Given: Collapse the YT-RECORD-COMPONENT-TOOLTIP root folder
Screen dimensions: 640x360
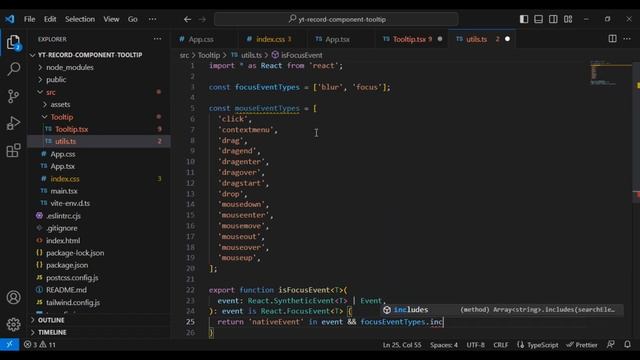Looking at the screenshot, I should pos(90,55).
